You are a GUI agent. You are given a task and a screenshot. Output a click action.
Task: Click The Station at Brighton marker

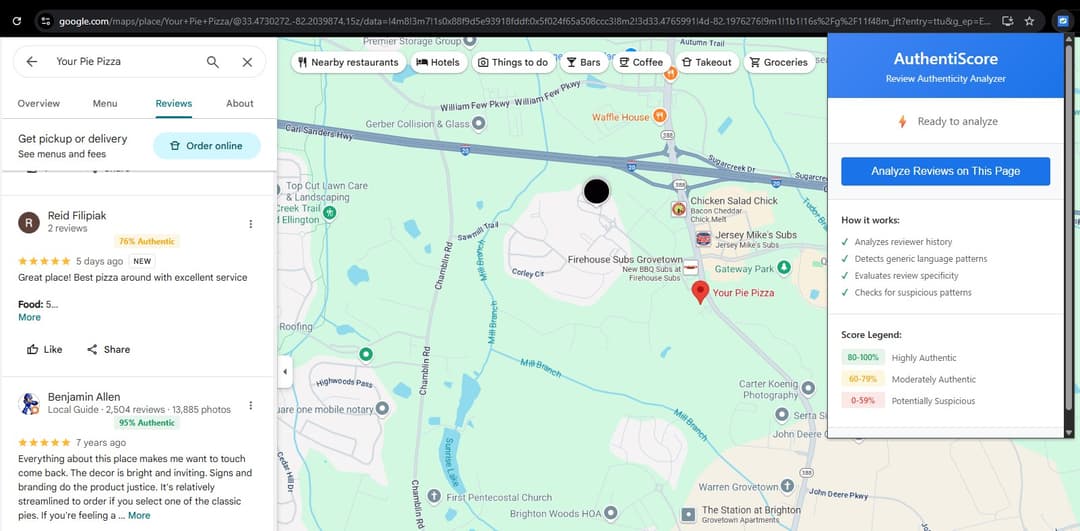coord(688,514)
